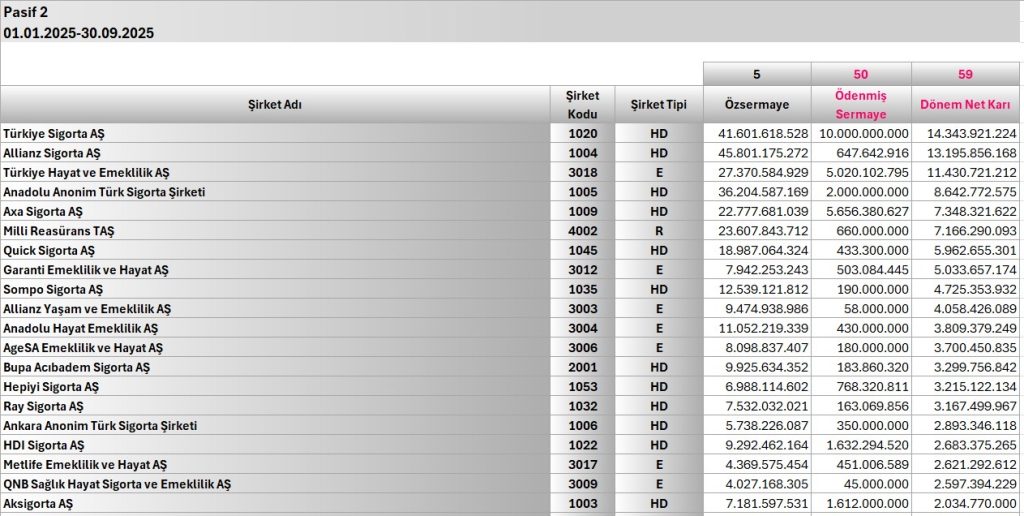The height and width of the screenshot is (516, 1024).
Task: Click Quick Sigorta AŞ company name
Action: pos(49,250)
